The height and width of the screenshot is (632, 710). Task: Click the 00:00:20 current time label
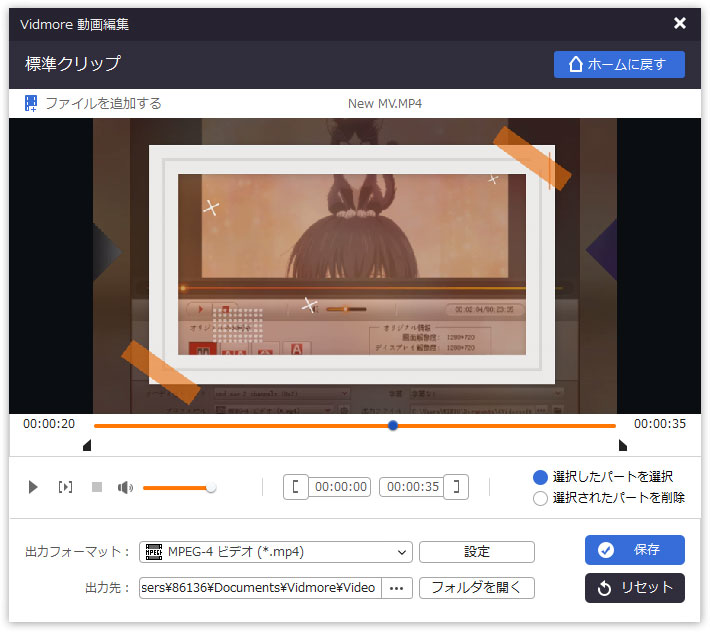click(49, 424)
